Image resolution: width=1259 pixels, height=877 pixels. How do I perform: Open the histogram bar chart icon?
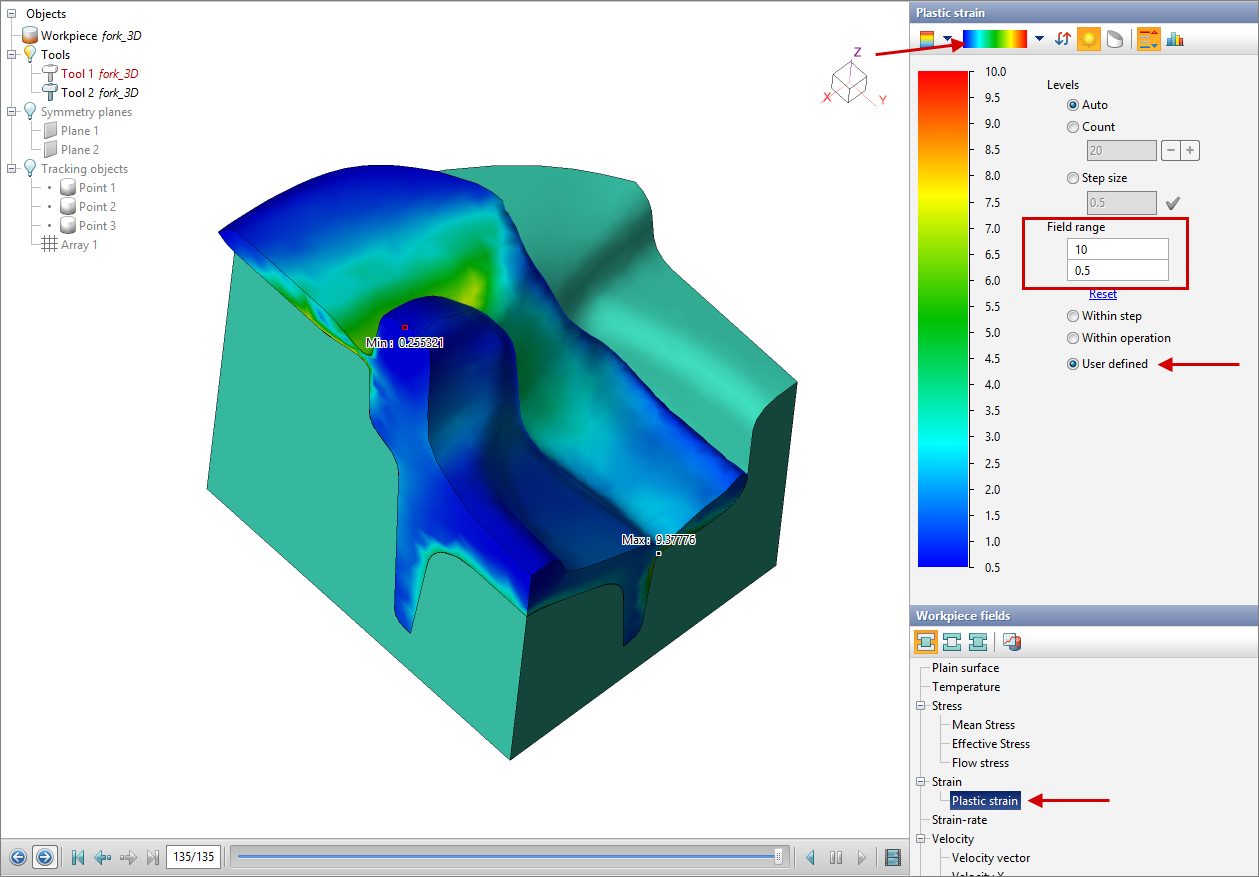[x=1175, y=39]
